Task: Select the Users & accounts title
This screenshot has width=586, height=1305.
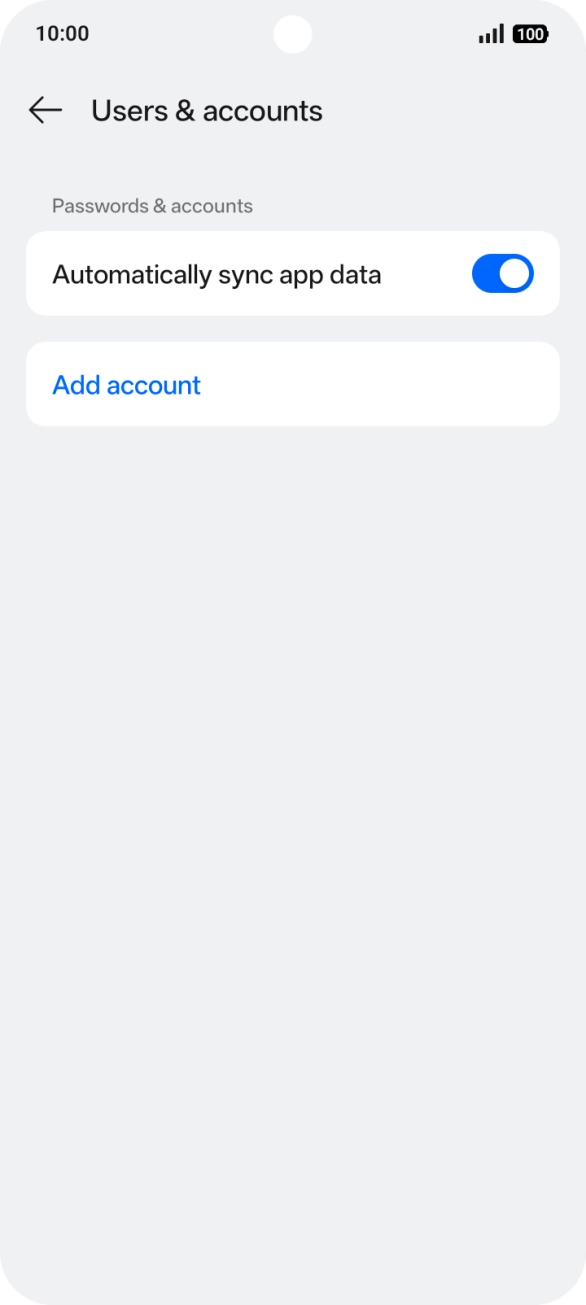Action: click(x=206, y=111)
